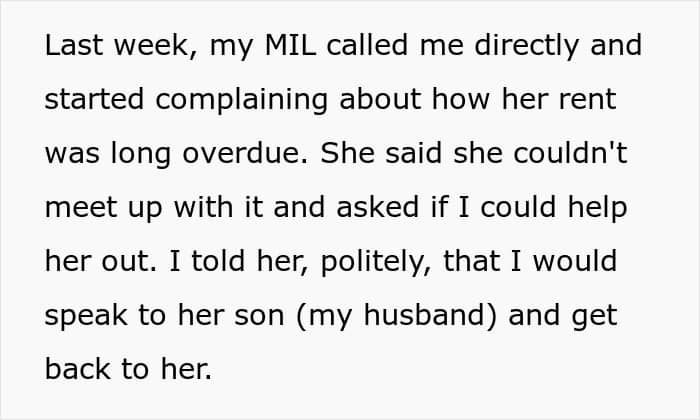The width and height of the screenshot is (700, 420).
Task: Select the word "back" on the last line
Action: [78, 369]
